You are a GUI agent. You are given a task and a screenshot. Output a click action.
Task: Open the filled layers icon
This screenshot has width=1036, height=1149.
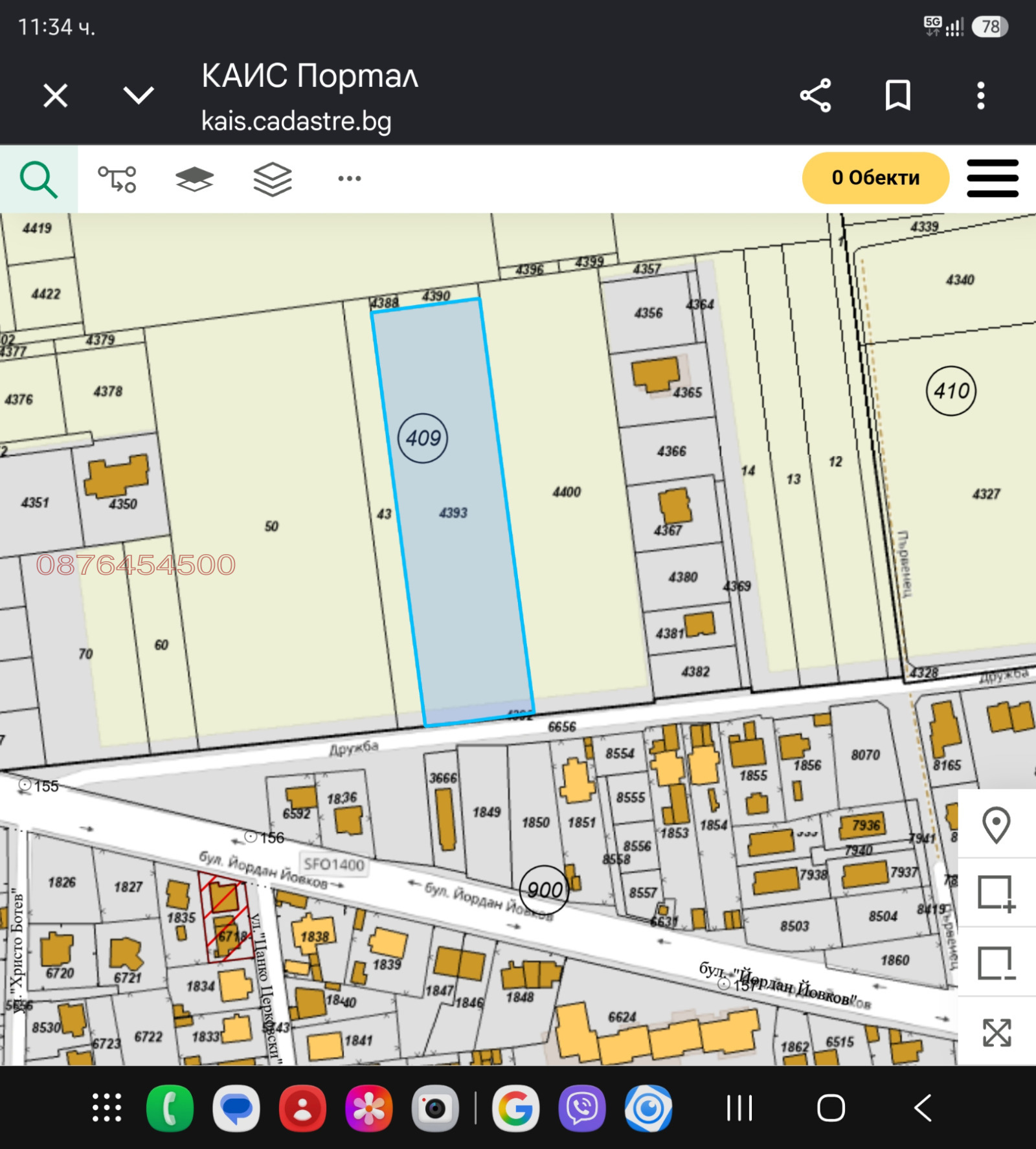(x=194, y=179)
